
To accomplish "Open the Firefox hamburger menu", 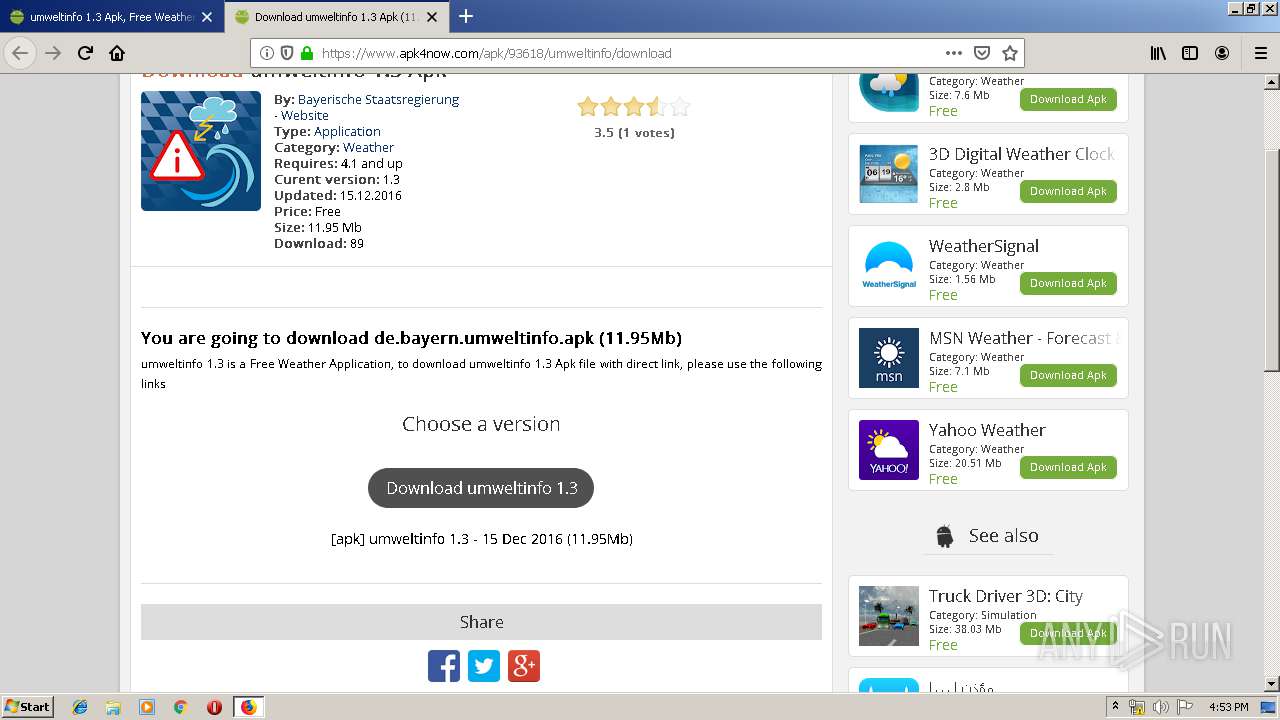I will [1260, 53].
